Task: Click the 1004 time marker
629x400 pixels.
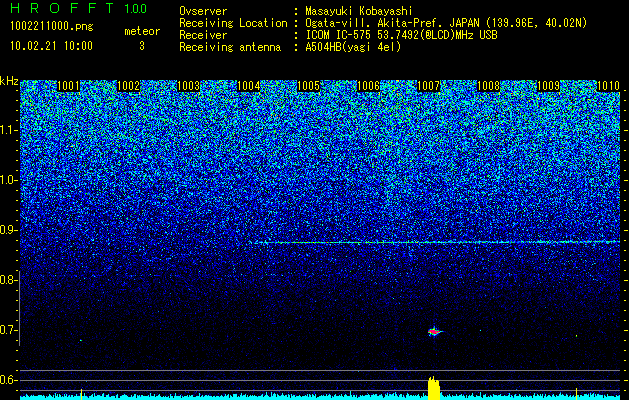Action: point(248,86)
